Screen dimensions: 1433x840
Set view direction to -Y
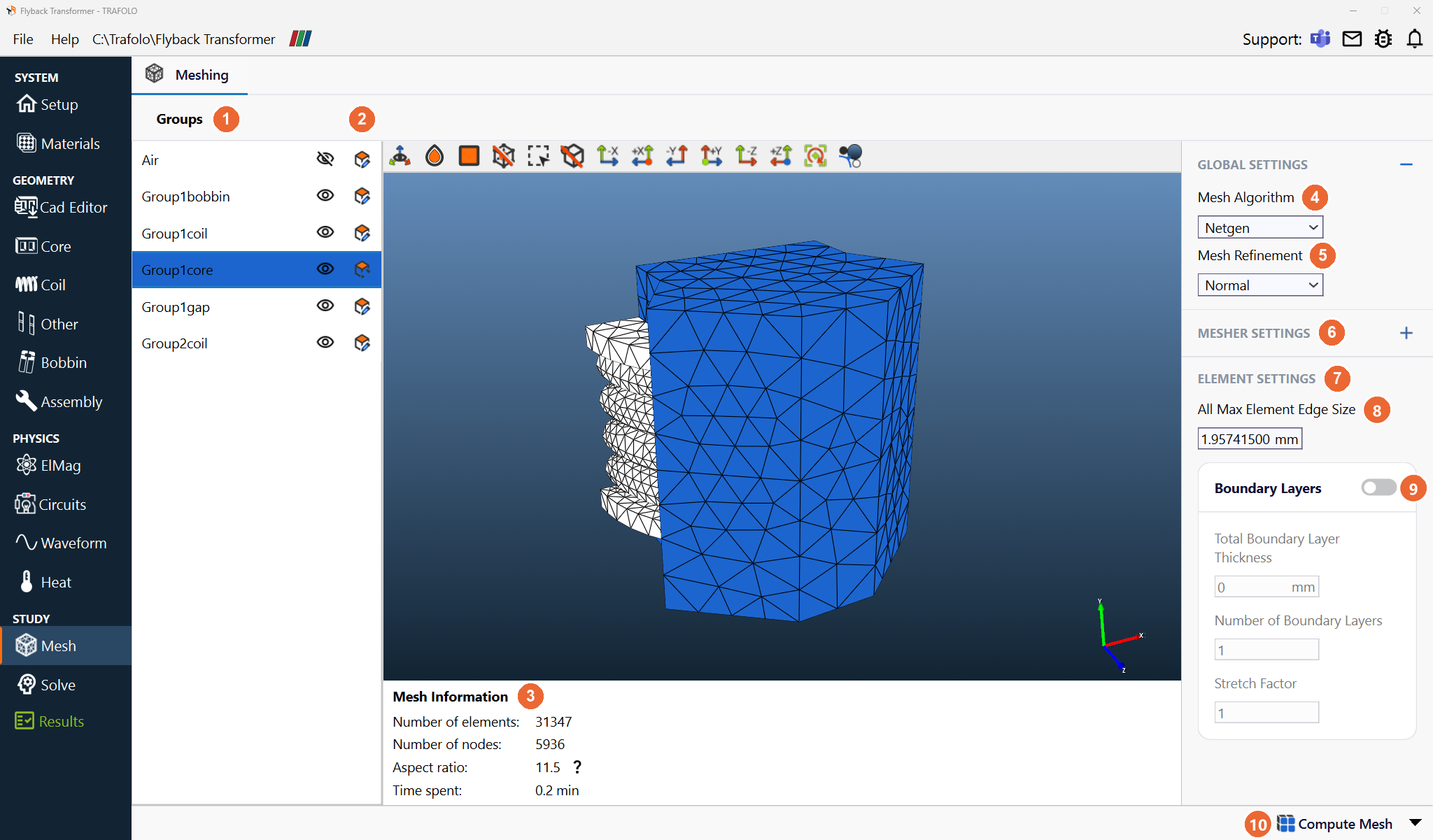pos(677,155)
